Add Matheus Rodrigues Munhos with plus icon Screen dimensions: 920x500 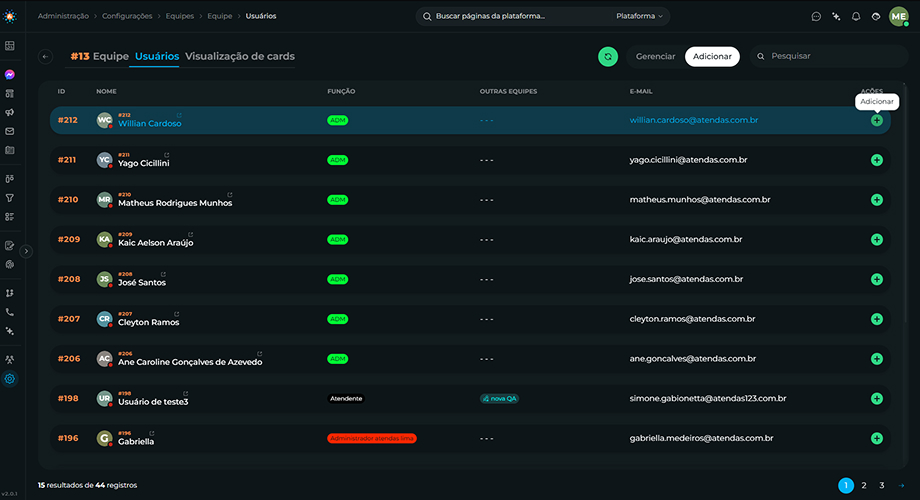pos(877,200)
